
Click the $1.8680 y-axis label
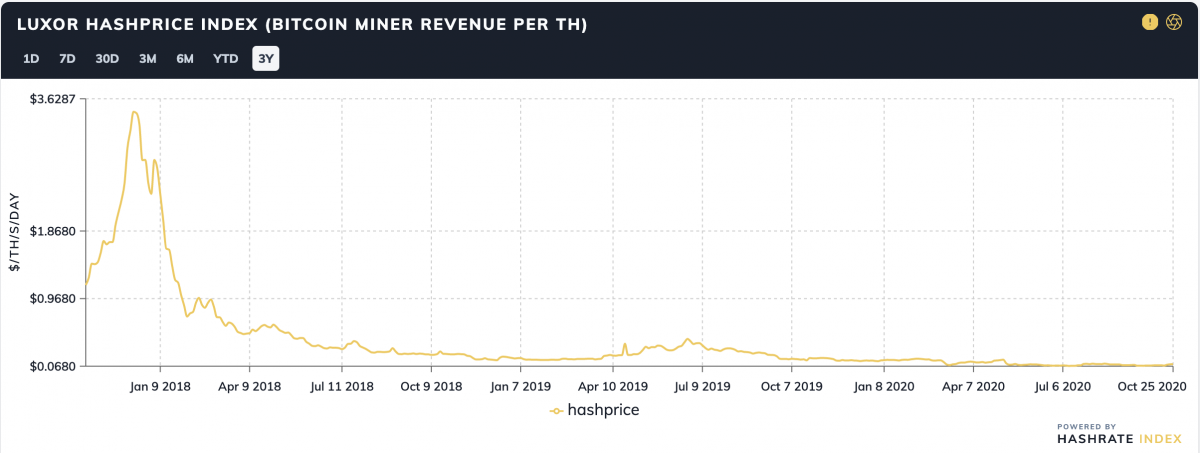pos(53,231)
